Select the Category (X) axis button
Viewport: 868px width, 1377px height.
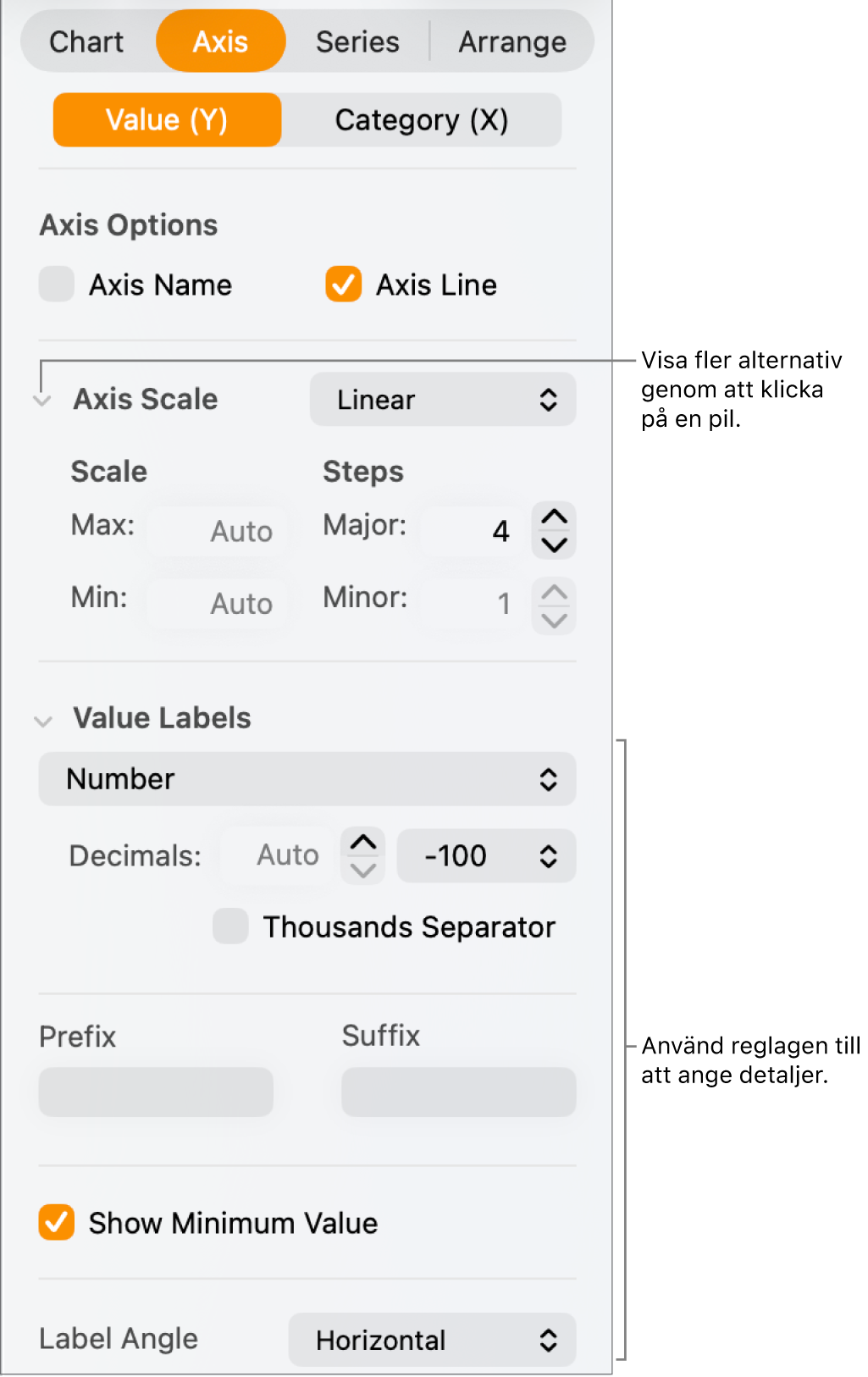421,120
